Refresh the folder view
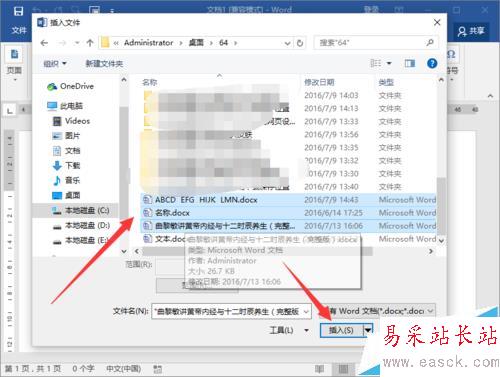 pyautogui.click(x=300, y=43)
